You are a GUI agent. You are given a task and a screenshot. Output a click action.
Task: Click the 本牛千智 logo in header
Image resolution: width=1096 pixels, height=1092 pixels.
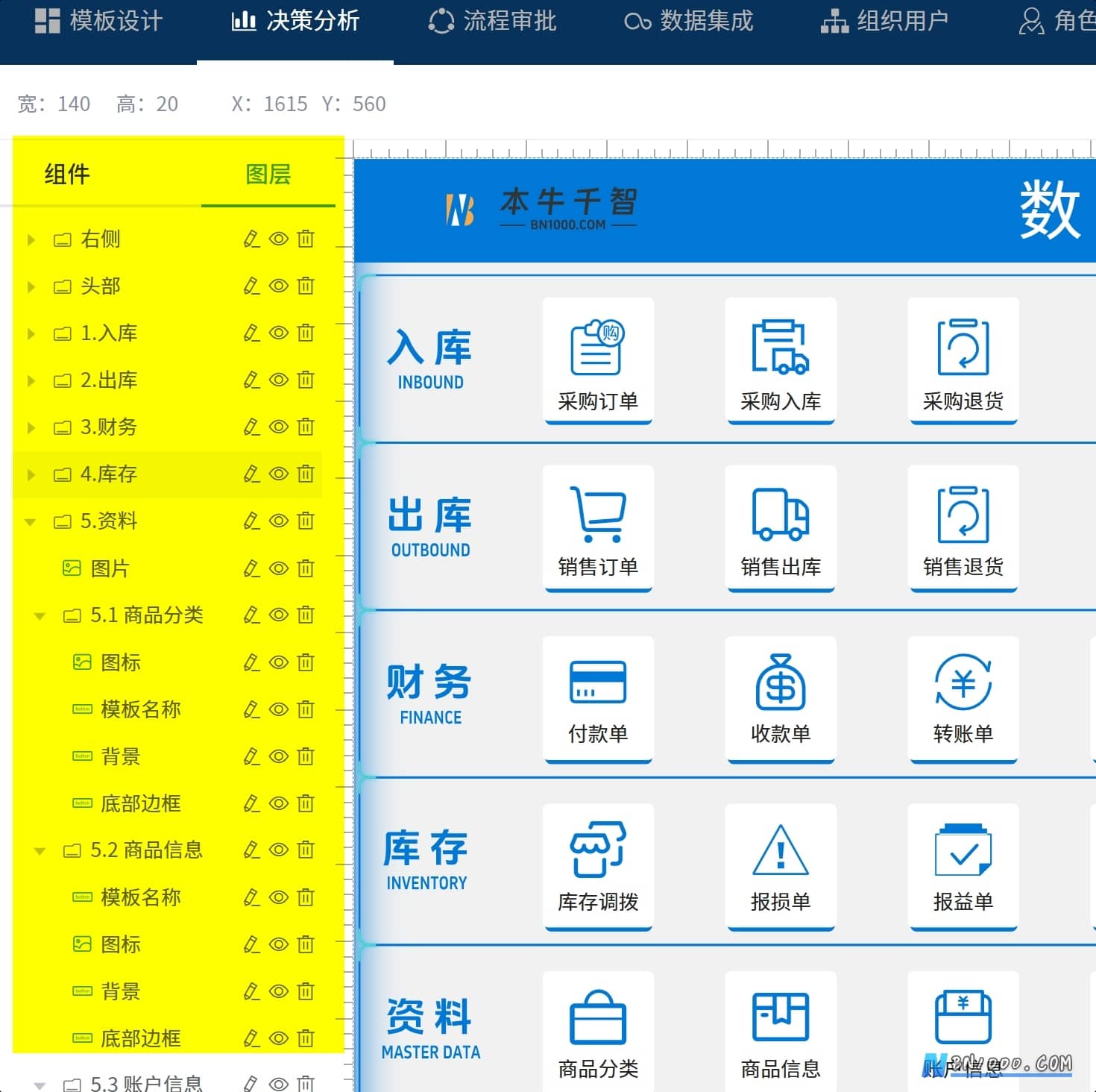541,210
